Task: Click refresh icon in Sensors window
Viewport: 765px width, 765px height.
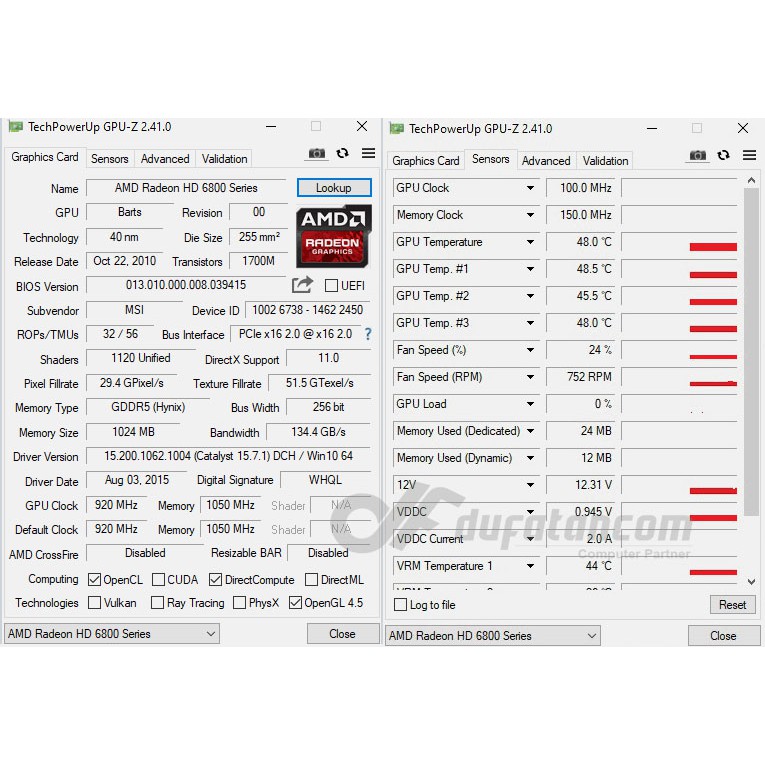Action: tap(724, 156)
